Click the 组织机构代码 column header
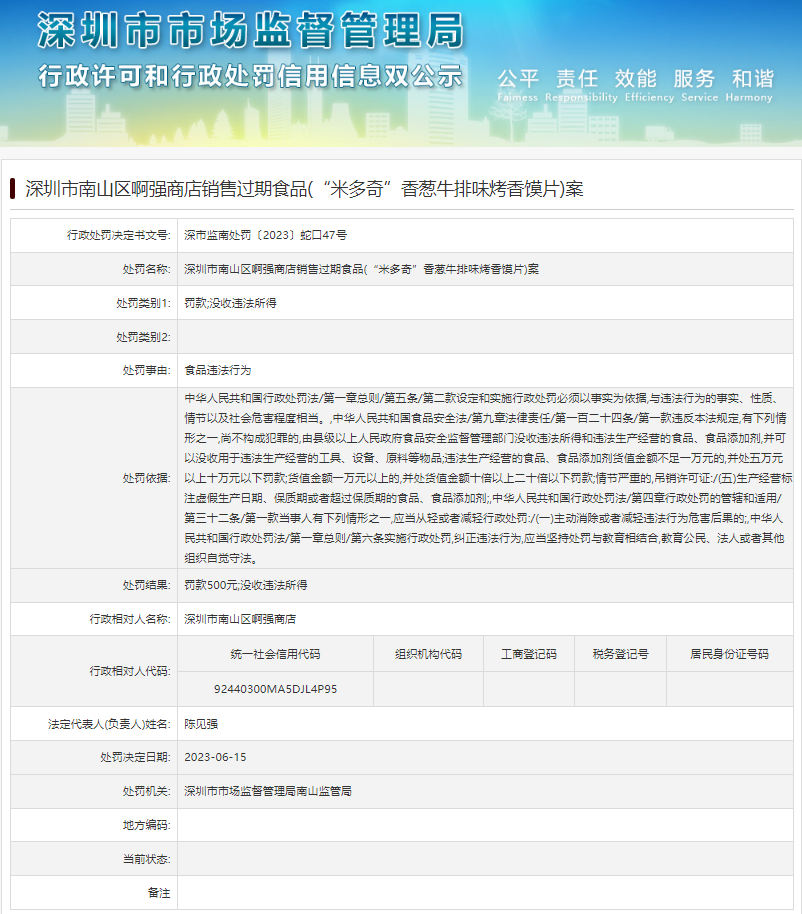This screenshot has height=914, width=802. [428, 654]
